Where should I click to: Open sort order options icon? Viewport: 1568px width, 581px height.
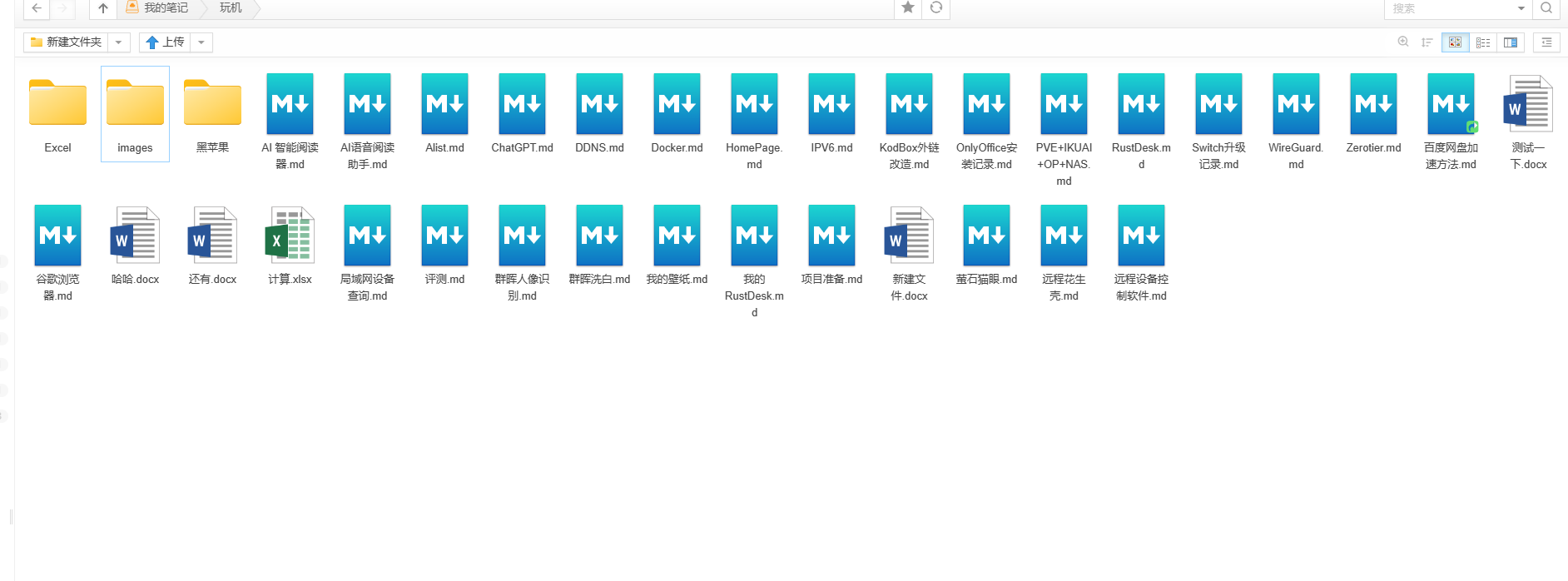pos(1427,42)
